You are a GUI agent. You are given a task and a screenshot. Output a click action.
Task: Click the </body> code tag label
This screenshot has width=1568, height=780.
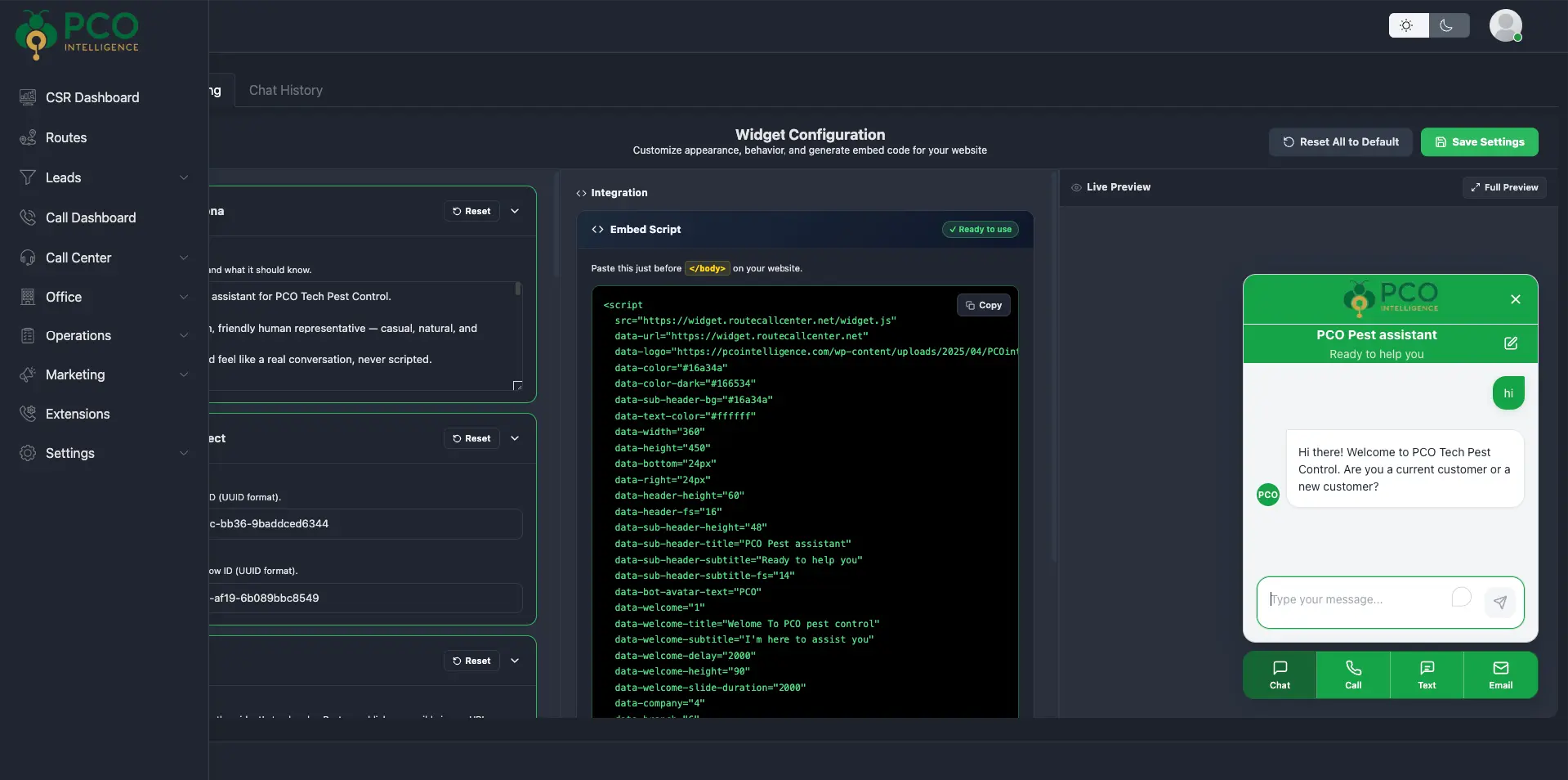707,268
